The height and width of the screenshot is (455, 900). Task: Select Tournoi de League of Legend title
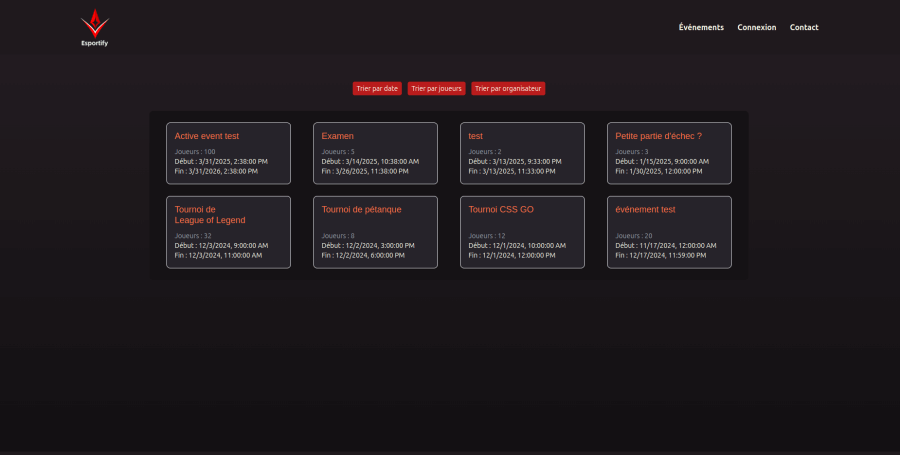coord(210,215)
